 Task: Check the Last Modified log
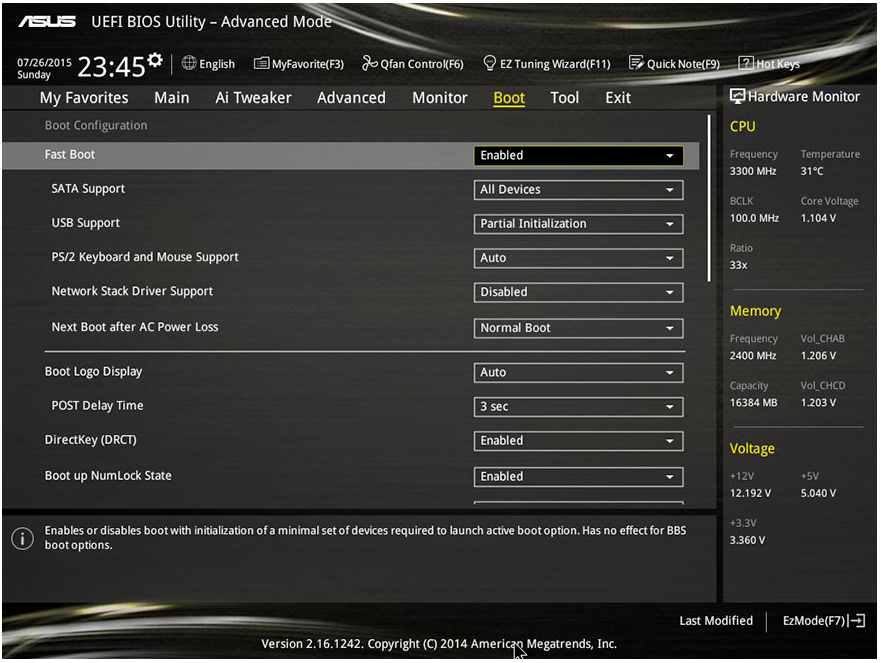[x=715, y=620]
